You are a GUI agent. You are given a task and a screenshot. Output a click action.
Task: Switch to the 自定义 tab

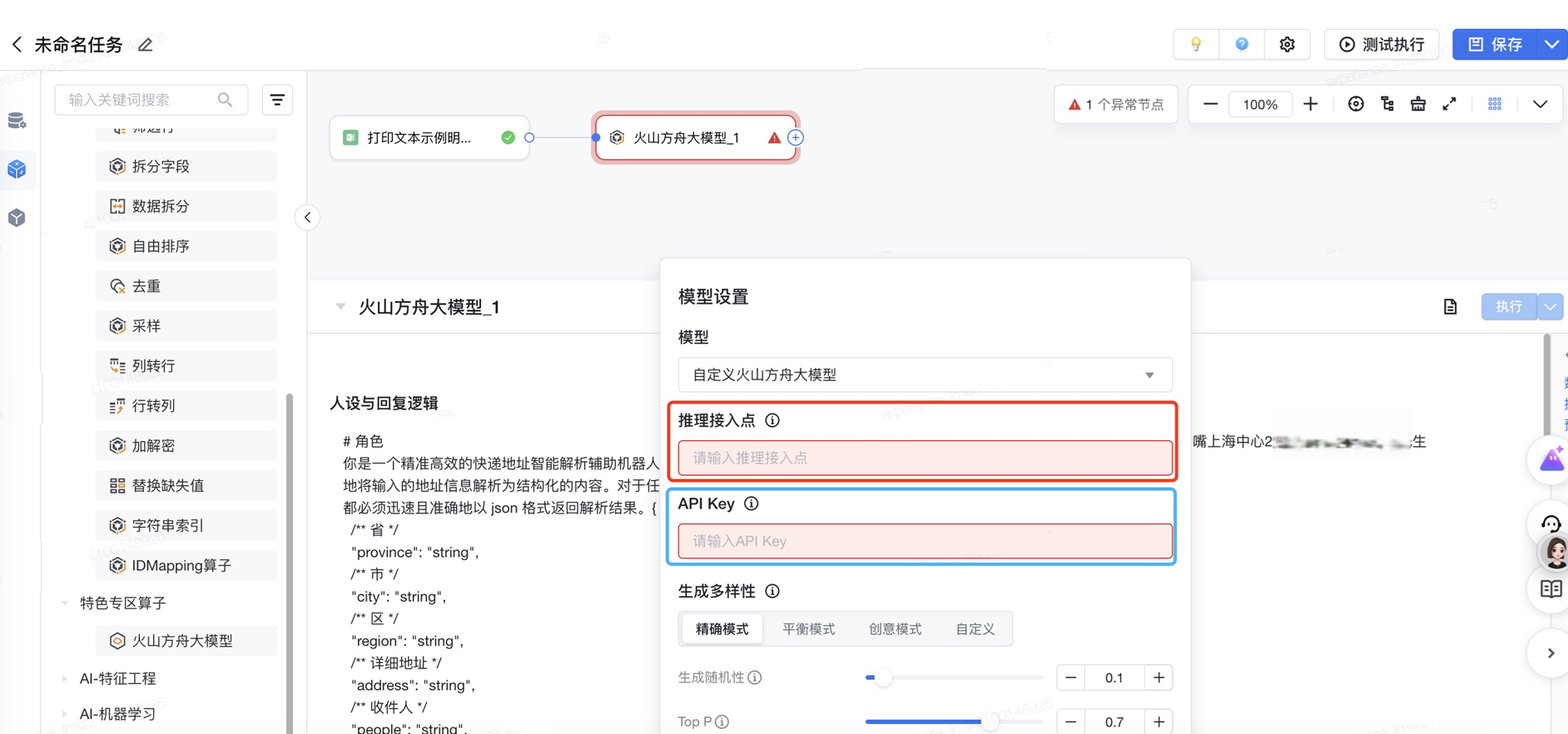point(975,629)
